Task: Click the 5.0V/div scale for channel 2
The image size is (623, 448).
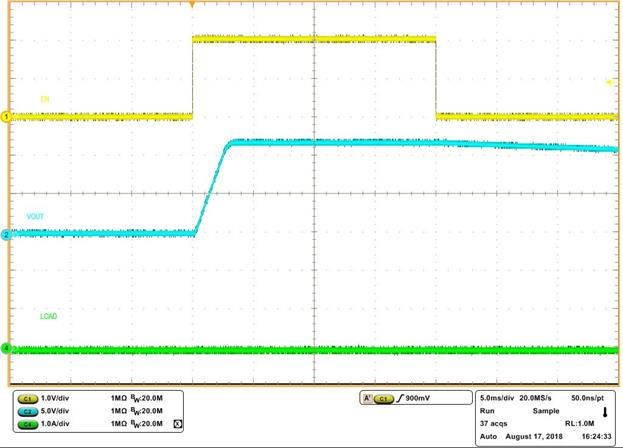Action: click(56, 411)
